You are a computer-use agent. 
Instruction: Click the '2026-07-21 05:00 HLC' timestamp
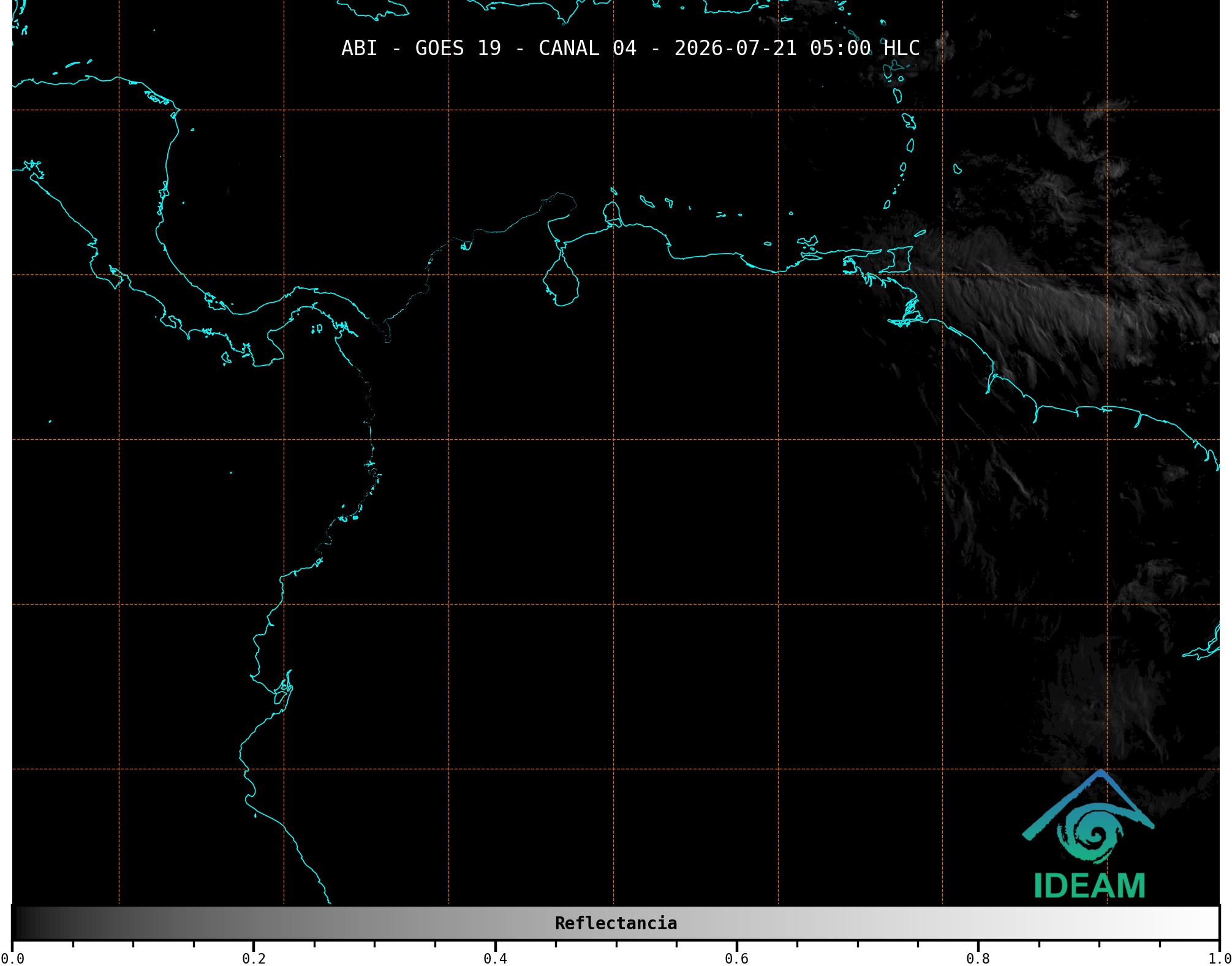coord(797,48)
